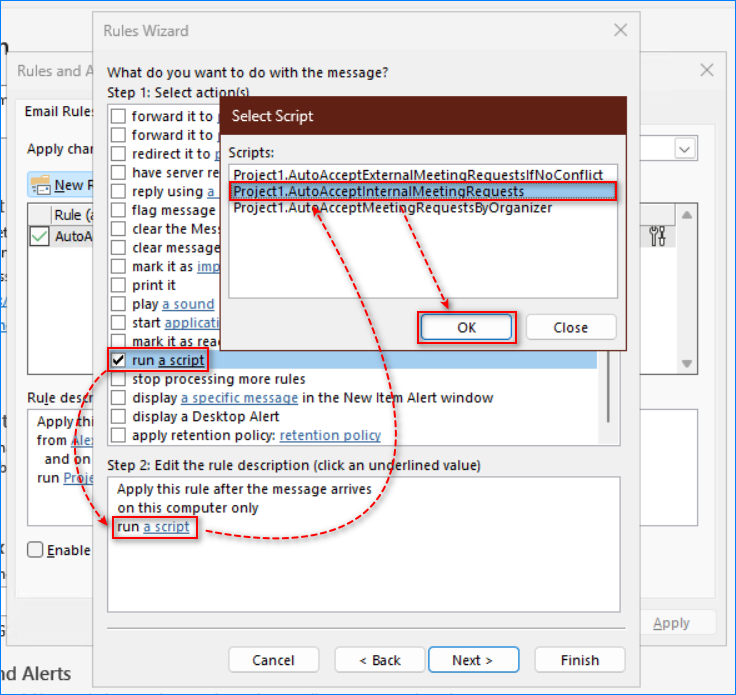This screenshot has height=695, width=736.
Task: Check the 'flag message' checkbox
Action: (118, 210)
